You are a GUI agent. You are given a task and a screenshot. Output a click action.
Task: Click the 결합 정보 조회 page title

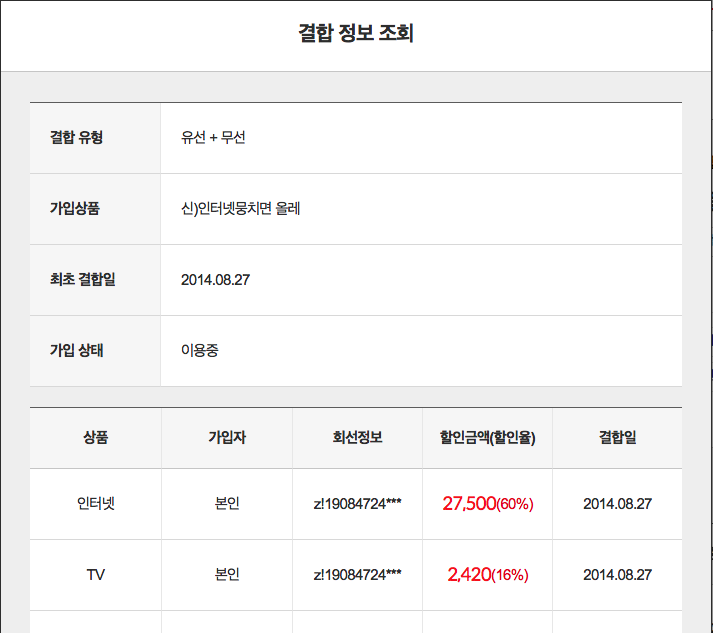pyautogui.click(x=356, y=34)
